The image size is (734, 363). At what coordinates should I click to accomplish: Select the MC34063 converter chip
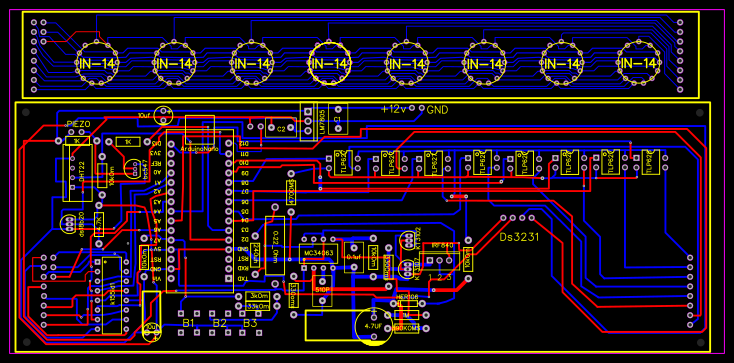(x=318, y=253)
